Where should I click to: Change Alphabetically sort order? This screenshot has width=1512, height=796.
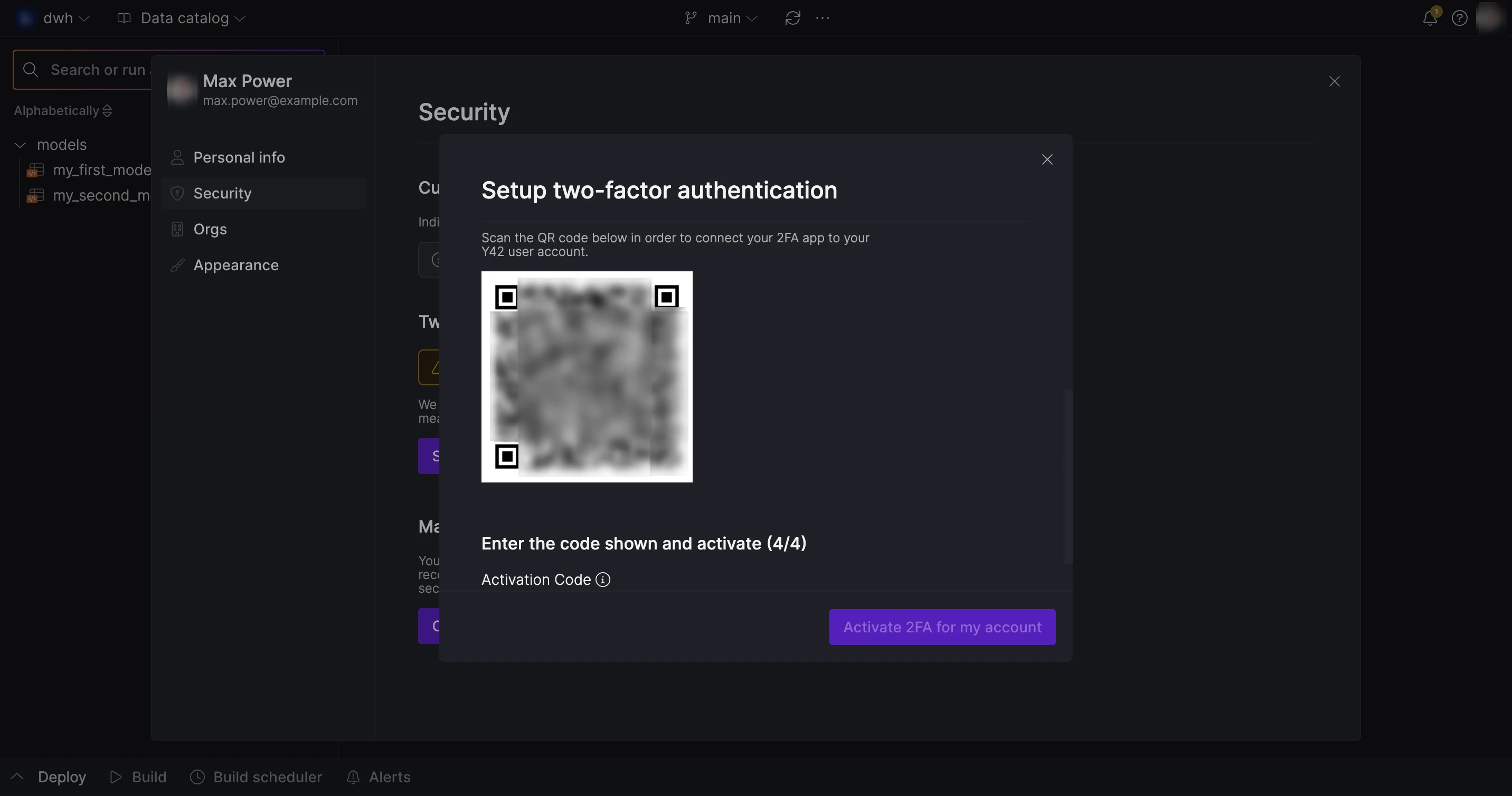[x=63, y=111]
